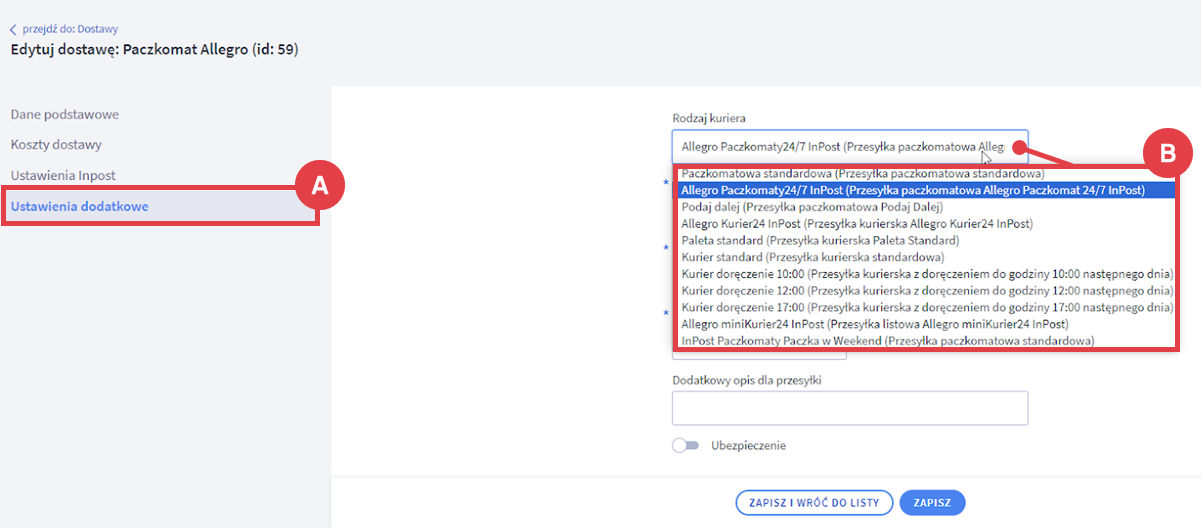1201x528 pixels.
Task: Select the Ustawienia dodatkowe section
Action: [80, 206]
